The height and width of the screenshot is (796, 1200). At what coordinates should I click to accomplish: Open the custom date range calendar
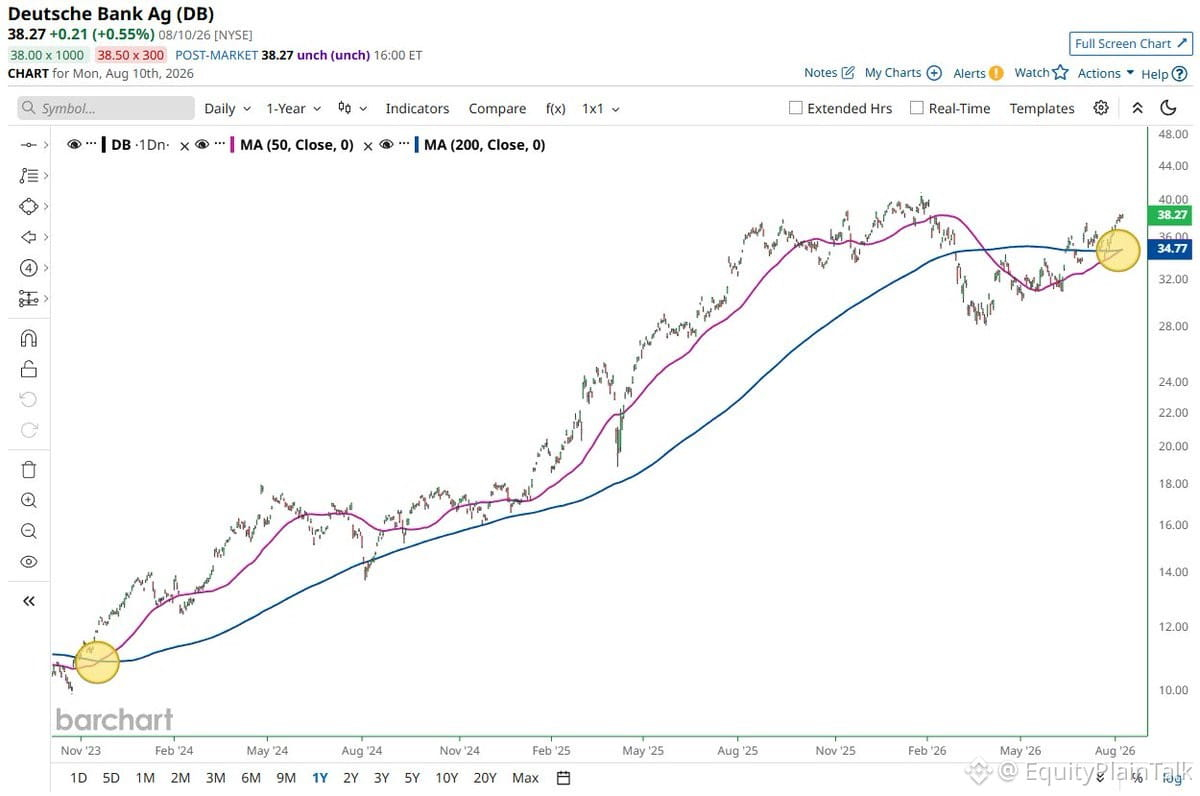pyautogui.click(x=563, y=778)
